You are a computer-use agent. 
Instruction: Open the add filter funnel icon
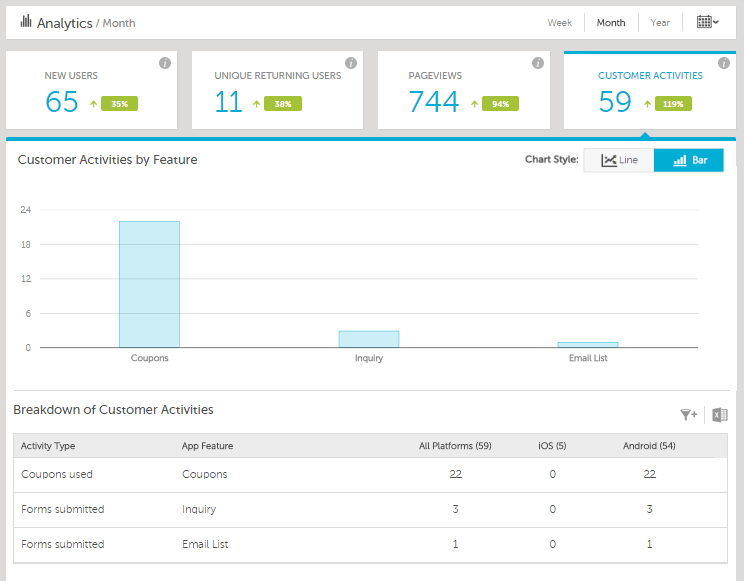688,415
